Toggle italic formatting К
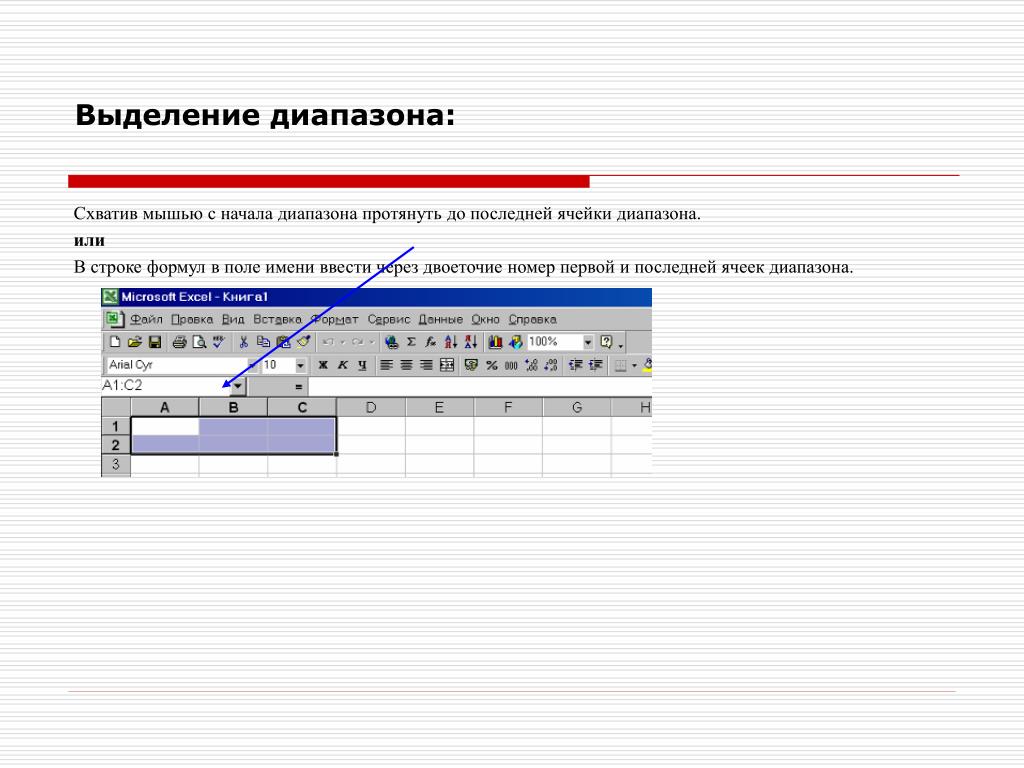1024x768 pixels. point(342,365)
